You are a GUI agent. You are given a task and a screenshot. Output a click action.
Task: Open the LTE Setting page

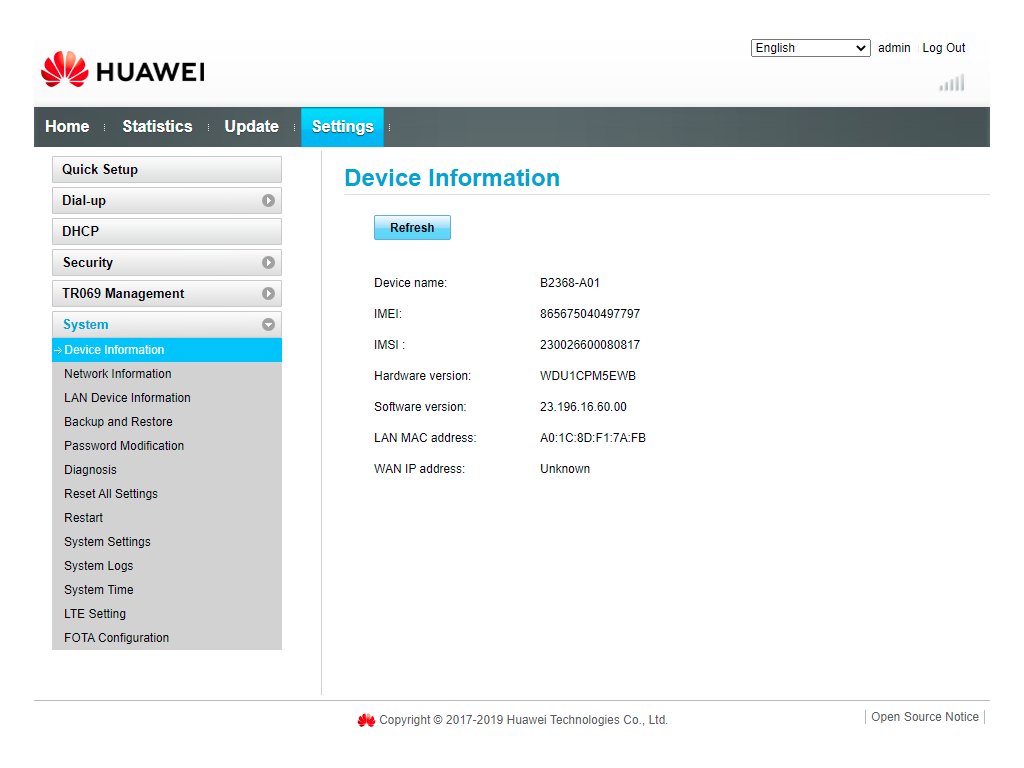pos(95,614)
